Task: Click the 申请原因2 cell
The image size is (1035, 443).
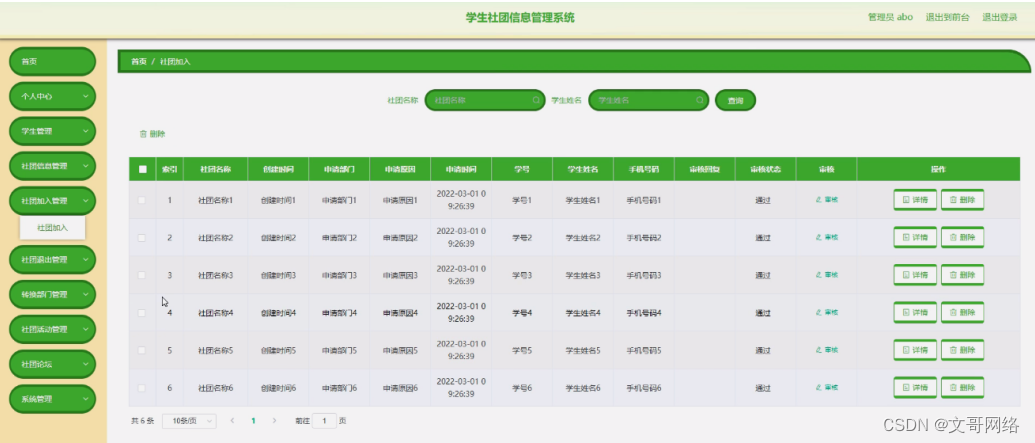Action: [400, 237]
